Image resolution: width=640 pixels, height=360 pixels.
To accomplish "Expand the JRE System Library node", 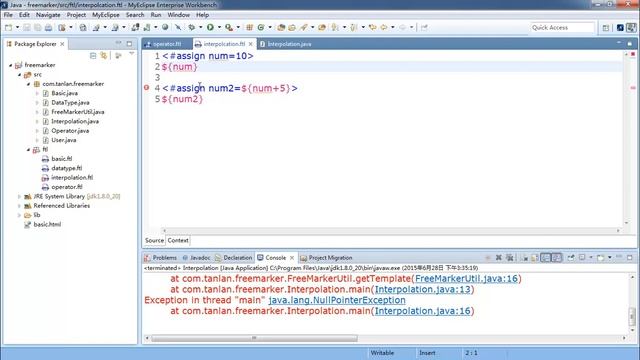I will click(19, 196).
